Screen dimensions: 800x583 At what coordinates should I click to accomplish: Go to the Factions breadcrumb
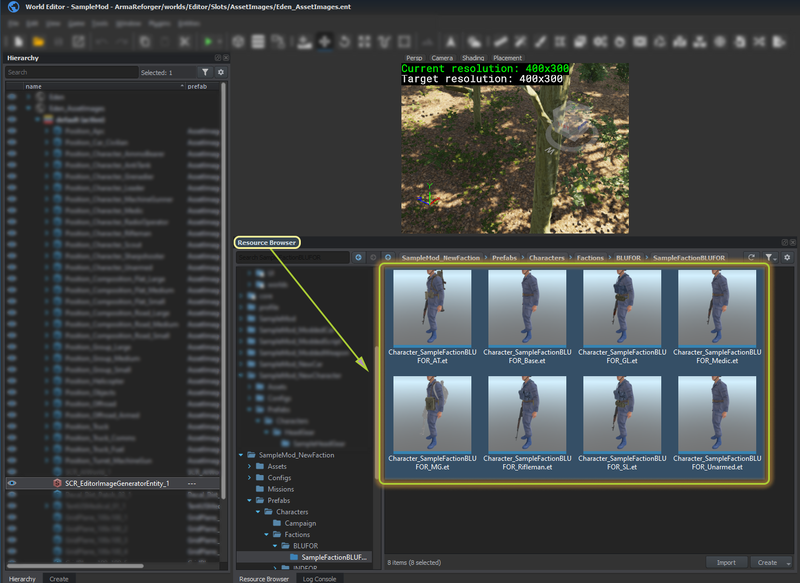(x=590, y=258)
